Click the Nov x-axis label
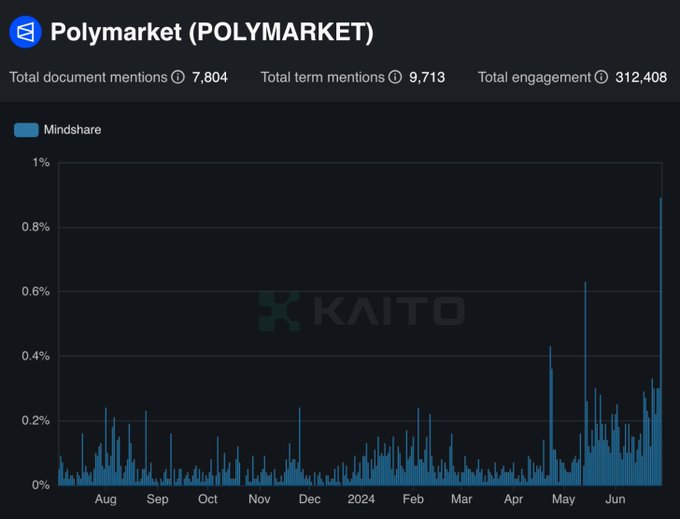The image size is (680, 519). pos(259,499)
